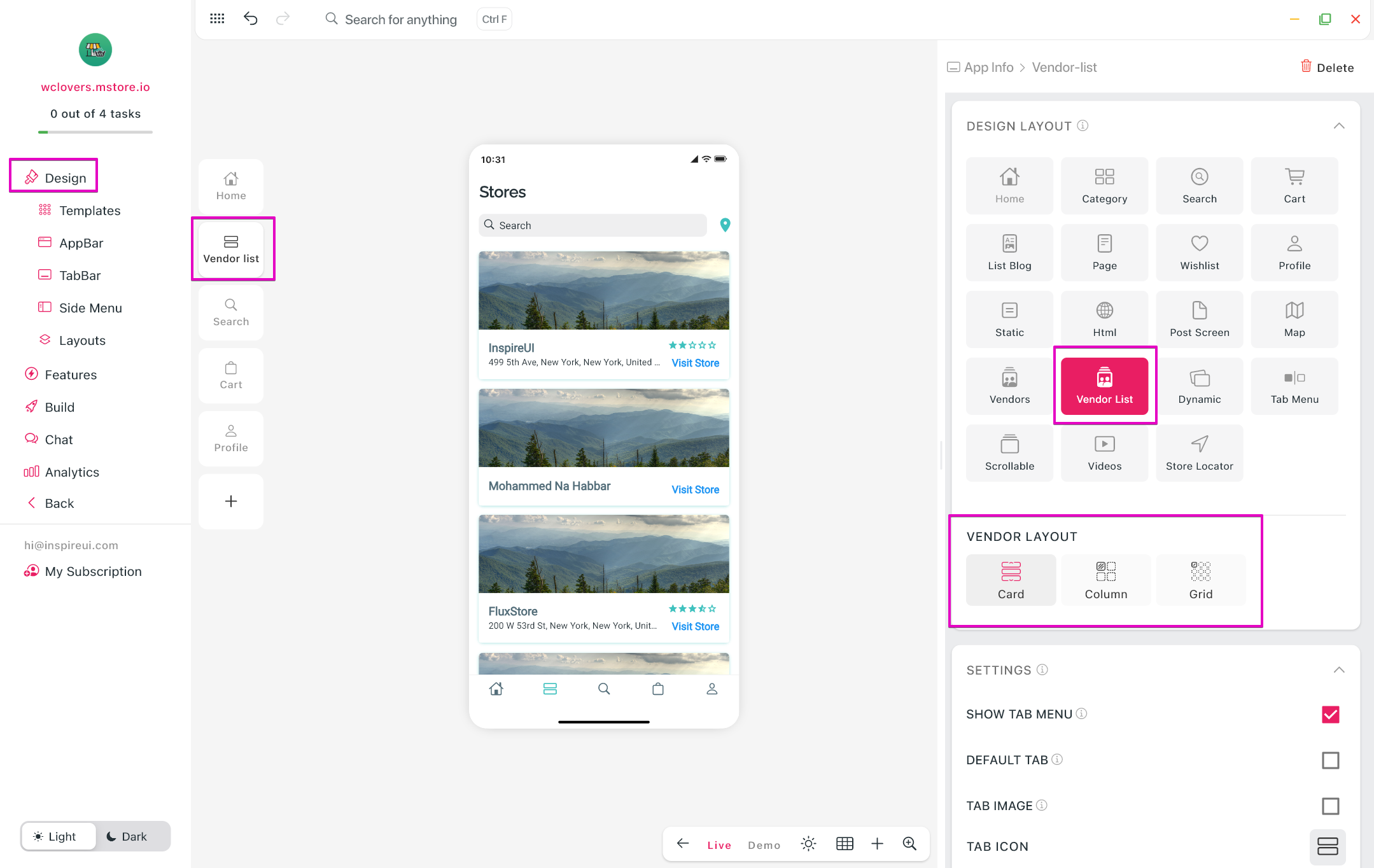Open Templates in the Design menu

coord(90,211)
